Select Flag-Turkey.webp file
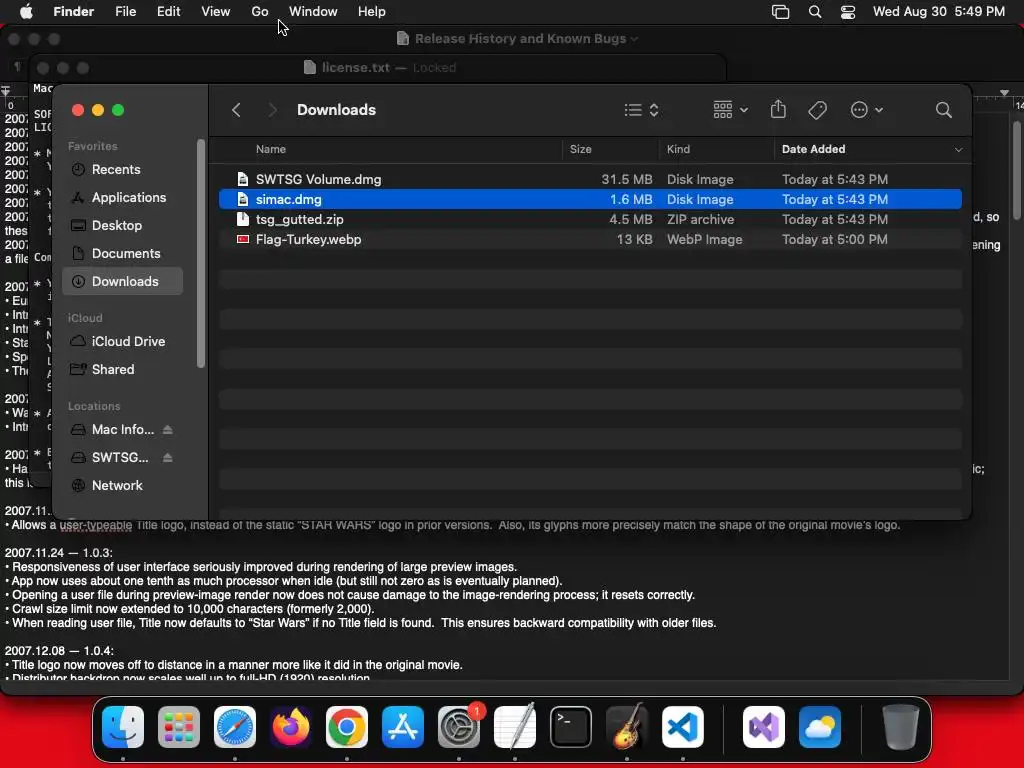This screenshot has height=768, width=1024. click(590, 240)
